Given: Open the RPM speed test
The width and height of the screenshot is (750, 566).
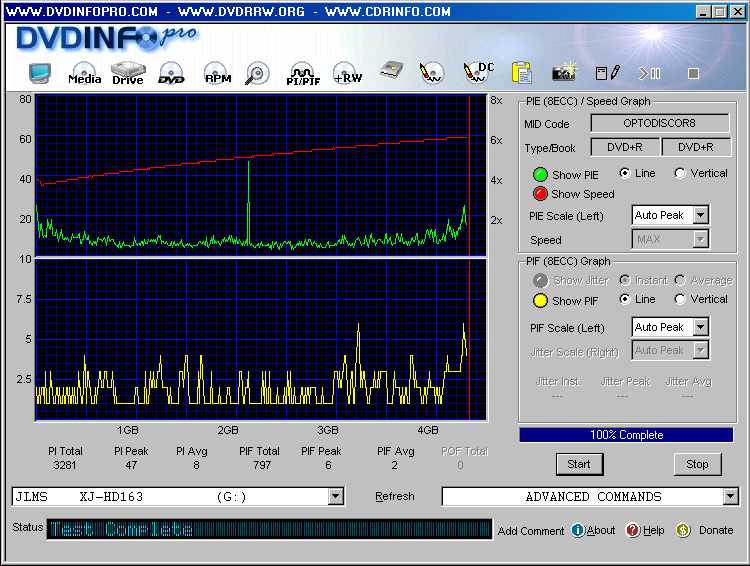Looking at the screenshot, I should tap(218, 73).
